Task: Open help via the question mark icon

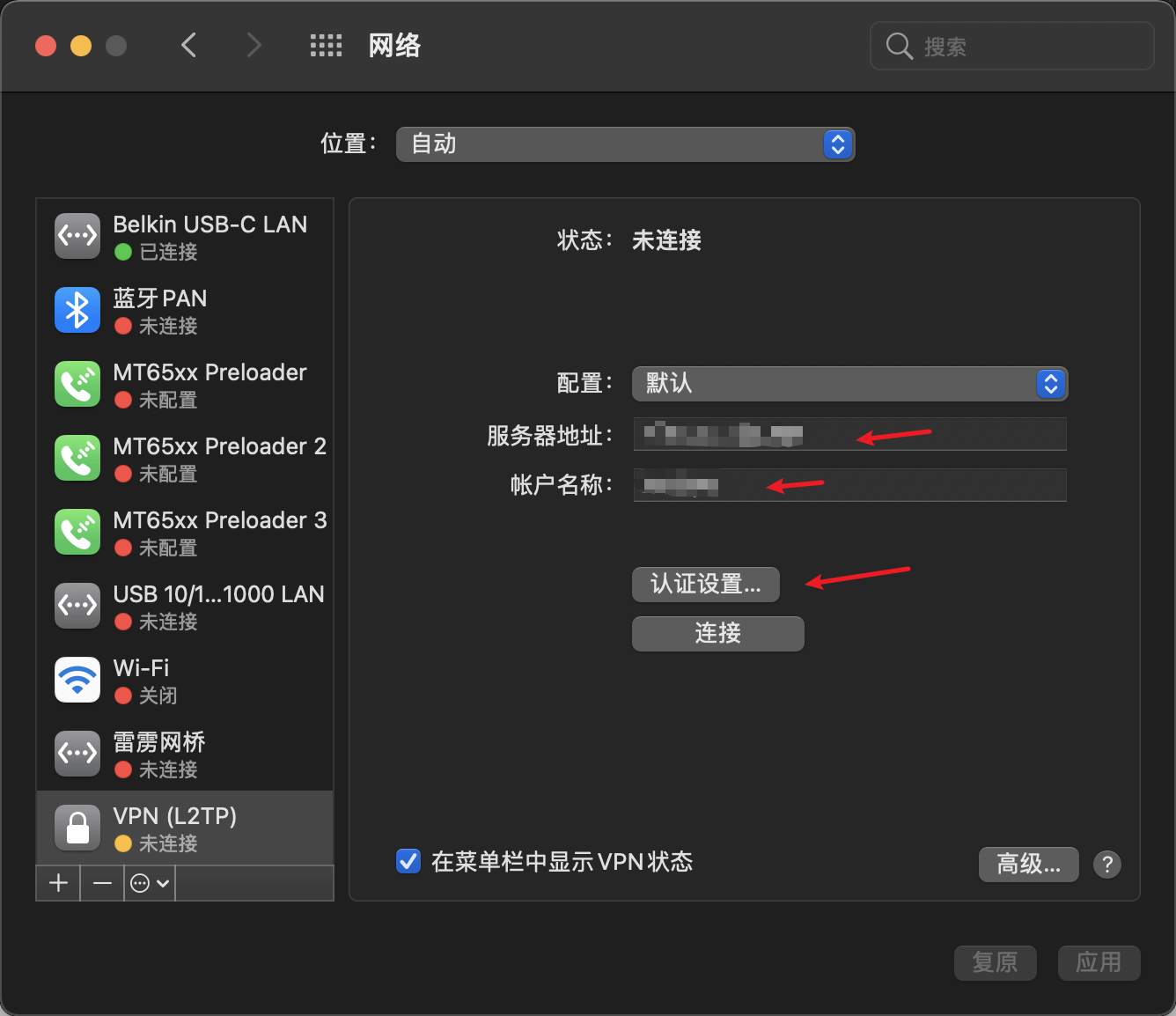Action: (x=1106, y=865)
